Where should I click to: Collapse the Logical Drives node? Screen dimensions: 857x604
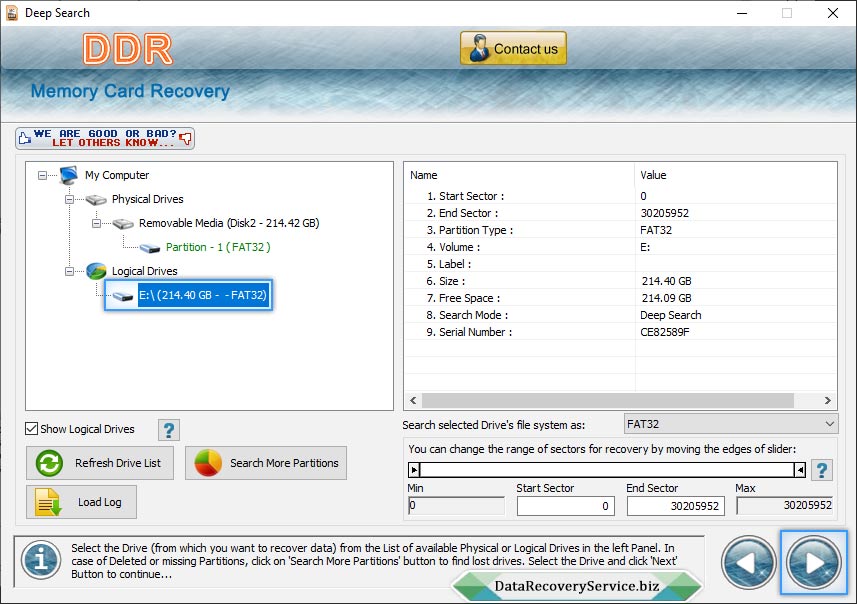coord(69,271)
